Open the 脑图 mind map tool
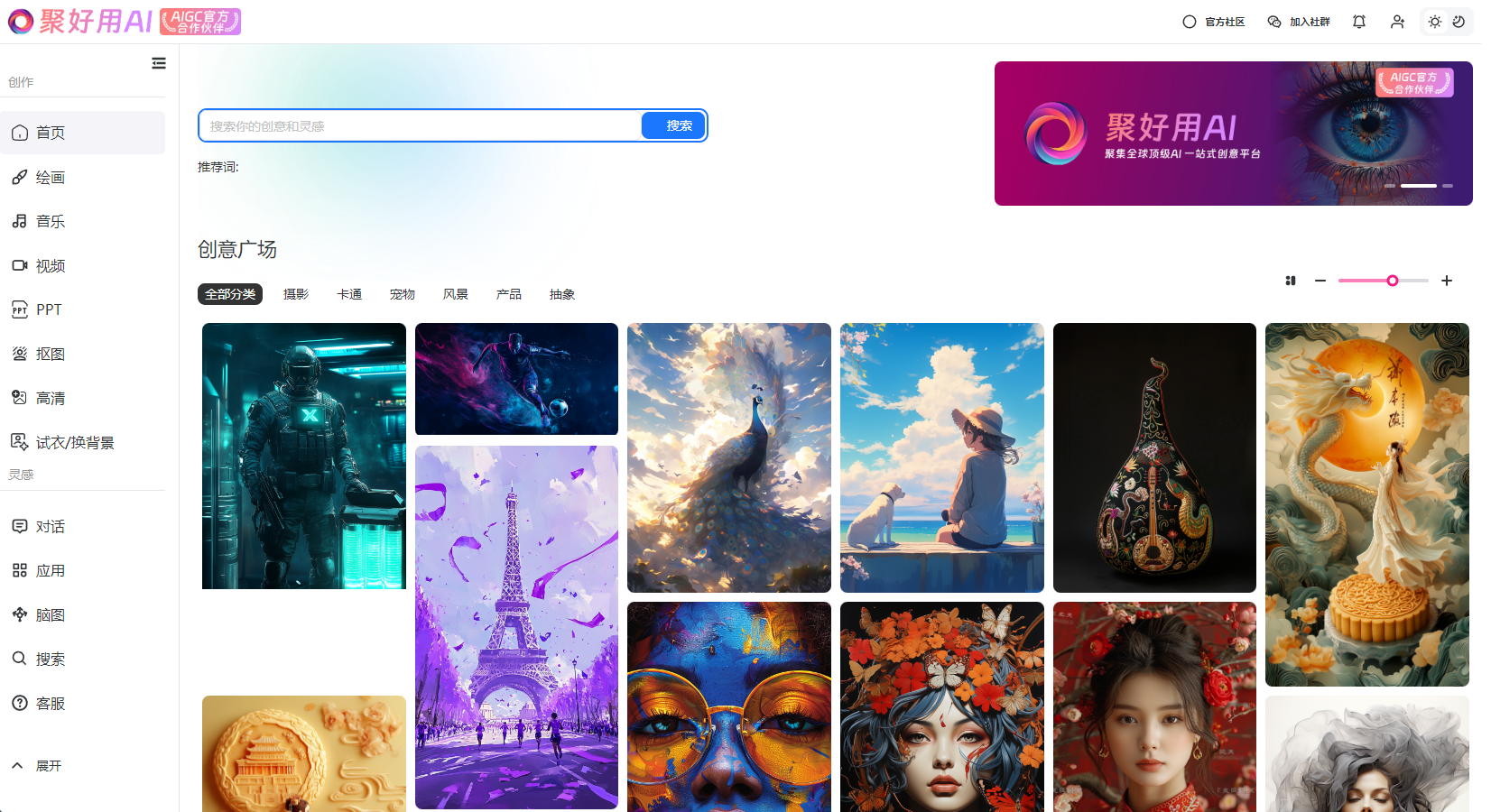 (50, 615)
